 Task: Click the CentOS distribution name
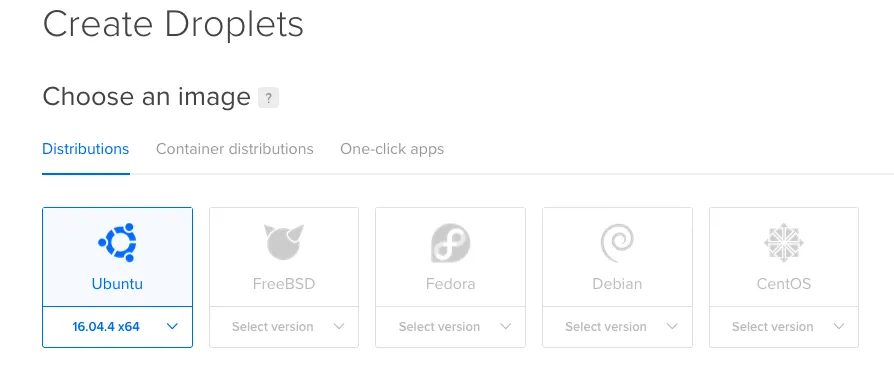[x=784, y=284]
